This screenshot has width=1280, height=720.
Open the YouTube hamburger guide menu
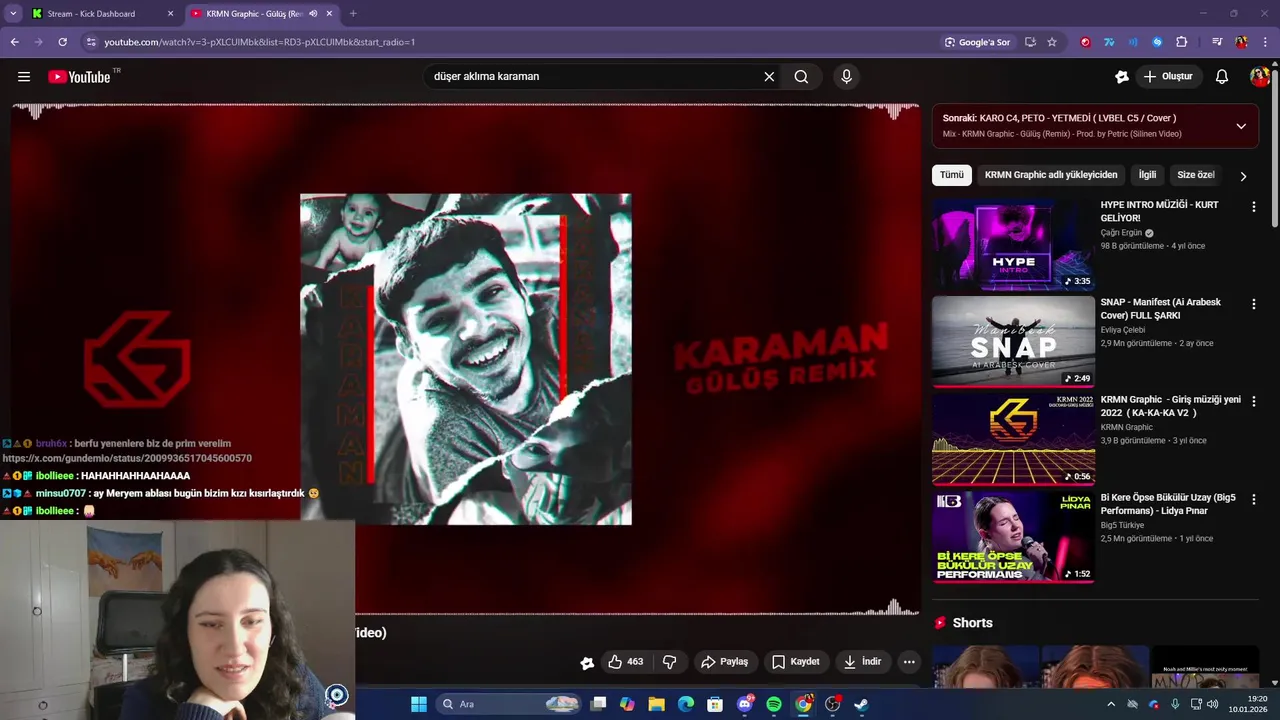coord(24,77)
